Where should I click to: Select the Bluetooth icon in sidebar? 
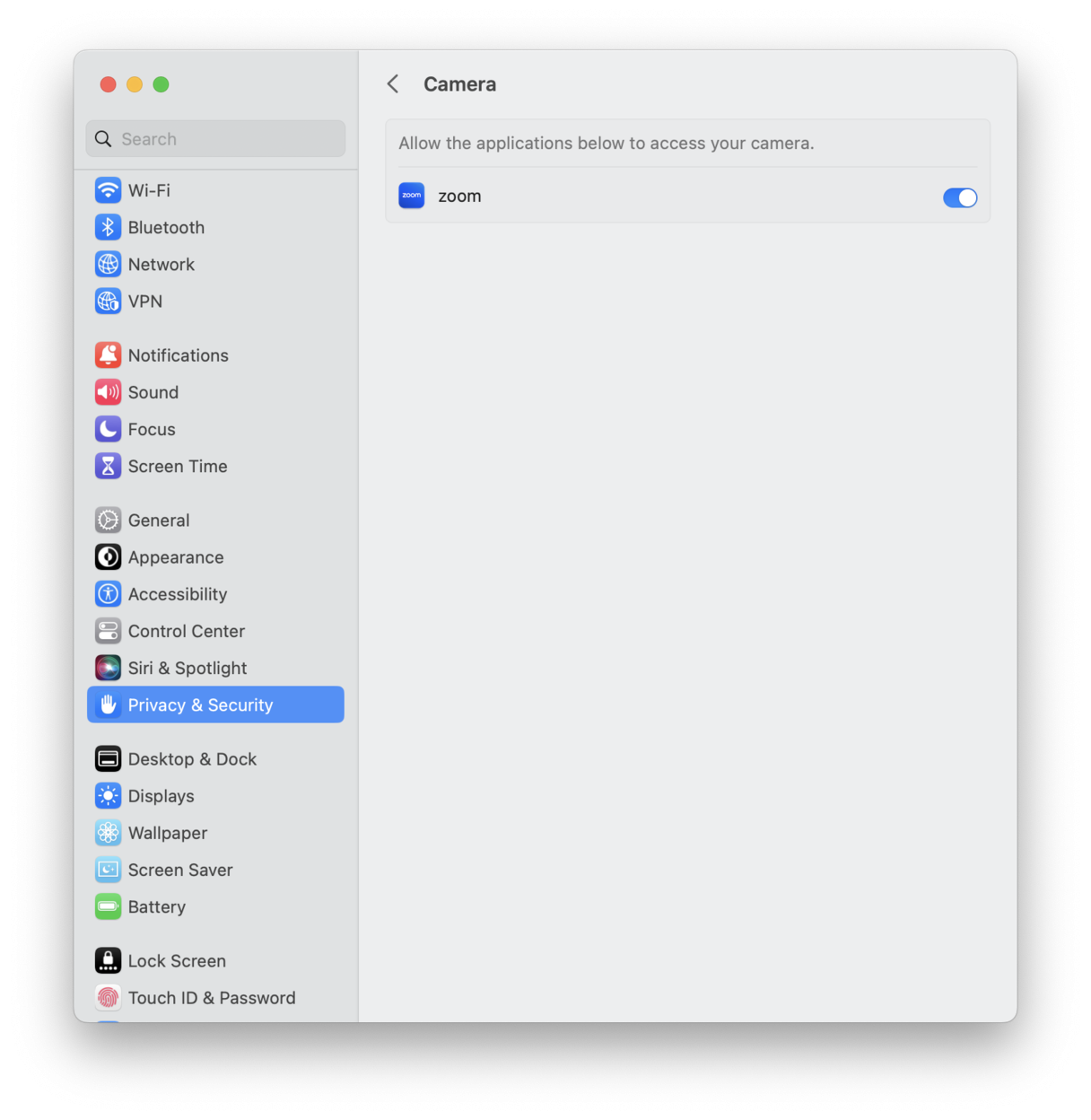click(x=108, y=227)
